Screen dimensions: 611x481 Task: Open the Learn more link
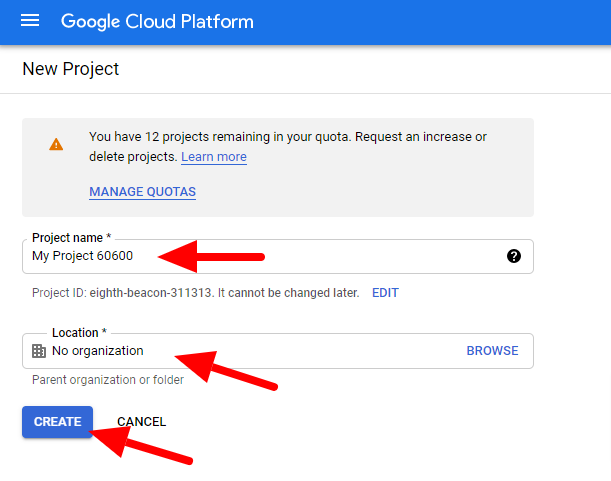pyautogui.click(x=214, y=157)
